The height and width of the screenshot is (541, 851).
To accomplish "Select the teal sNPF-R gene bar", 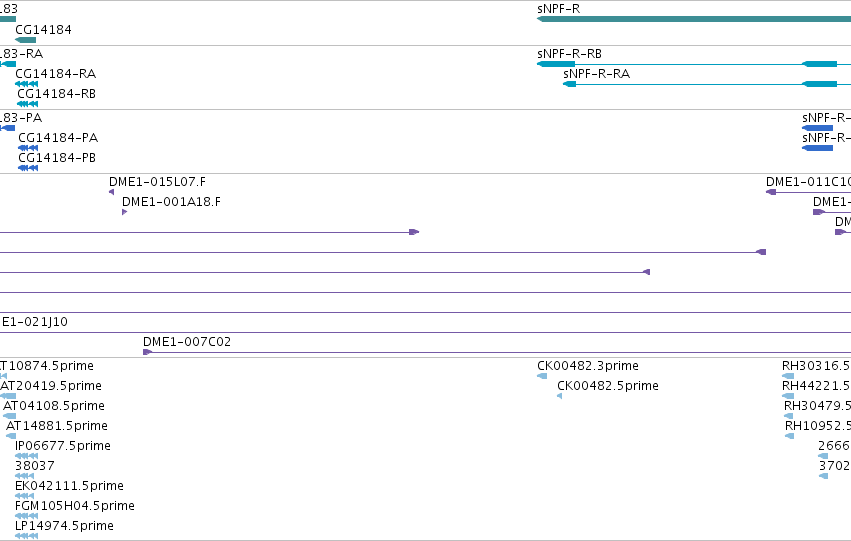I will point(694,19).
